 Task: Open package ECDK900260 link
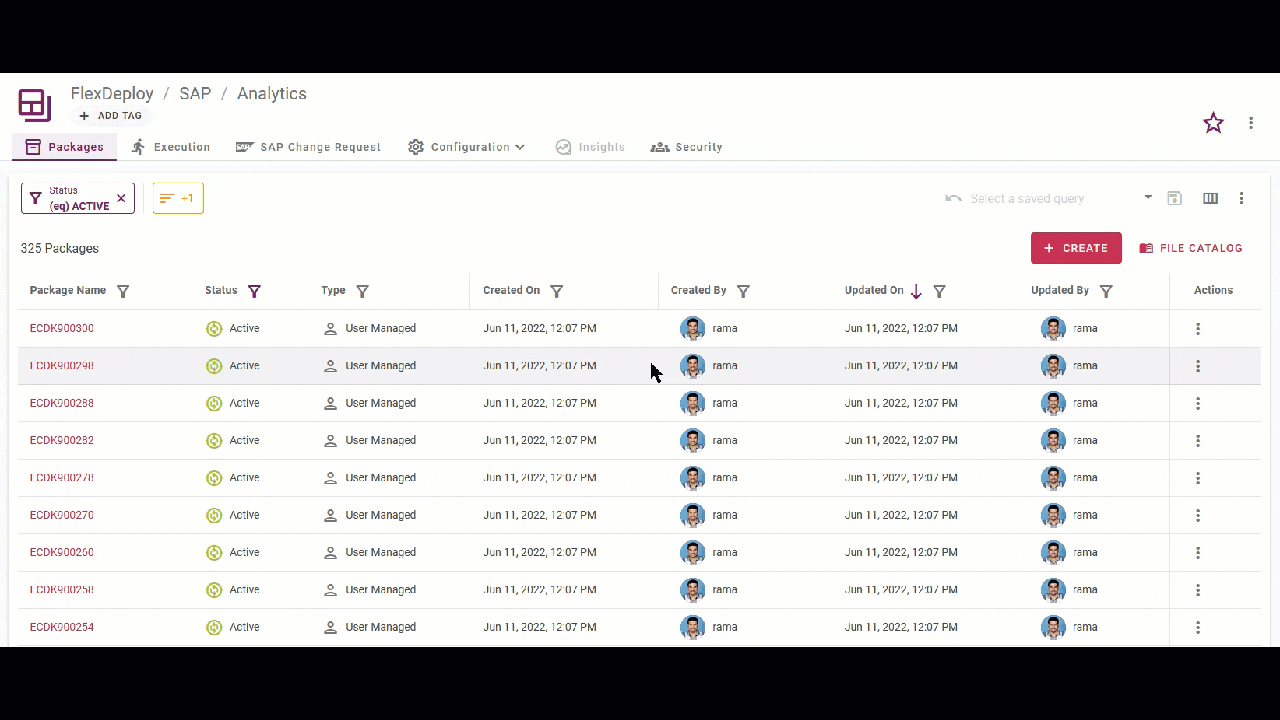click(x=62, y=552)
